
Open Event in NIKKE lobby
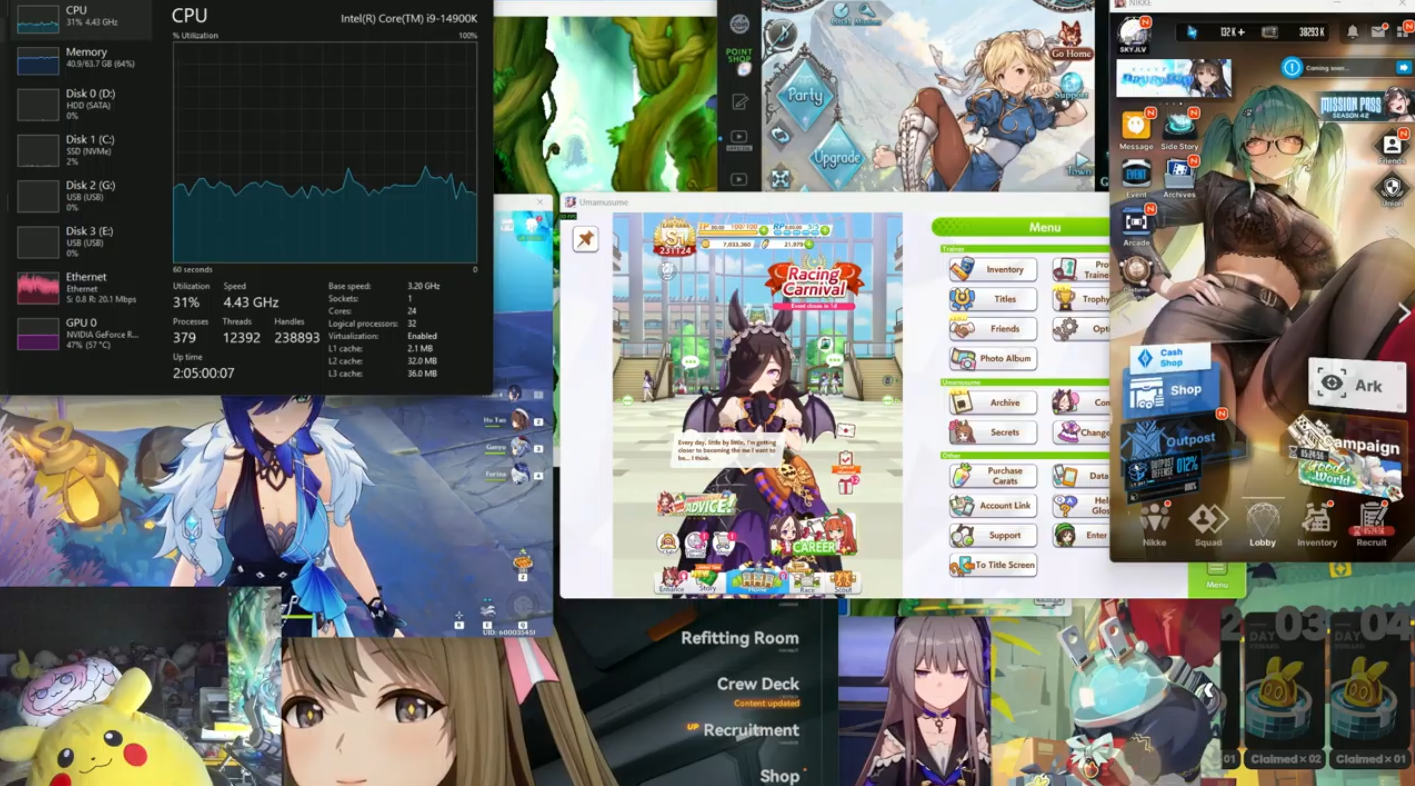[1136, 177]
